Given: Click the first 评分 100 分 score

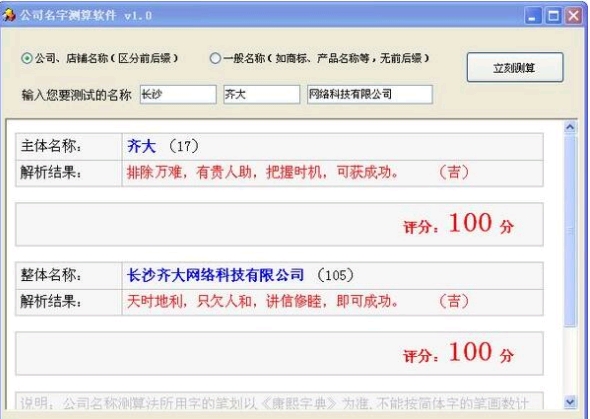Looking at the screenshot, I should 458,223.
